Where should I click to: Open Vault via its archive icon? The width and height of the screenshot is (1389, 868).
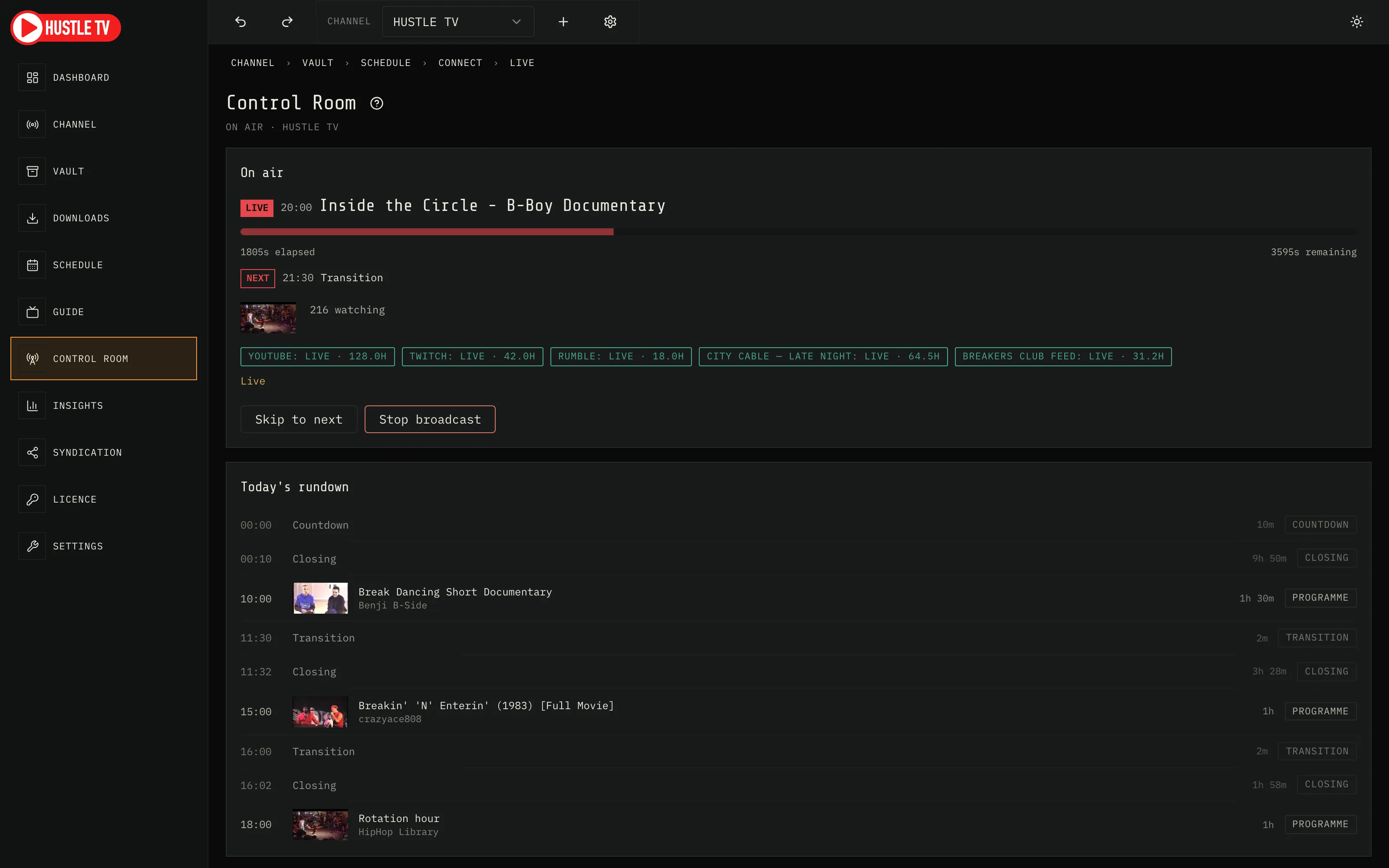click(x=32, y=171)
